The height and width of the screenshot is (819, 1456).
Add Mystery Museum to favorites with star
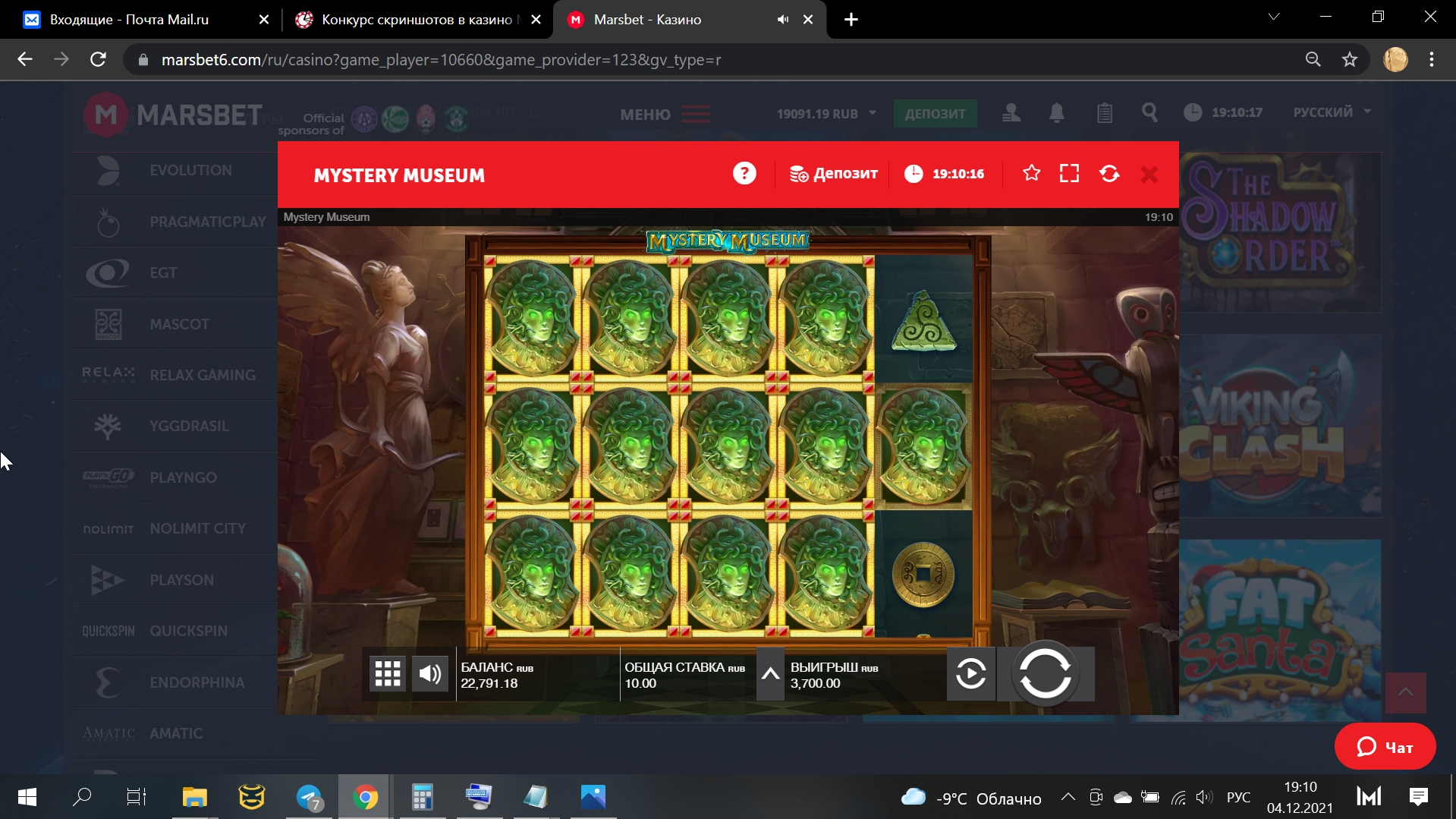point(1031,174)
